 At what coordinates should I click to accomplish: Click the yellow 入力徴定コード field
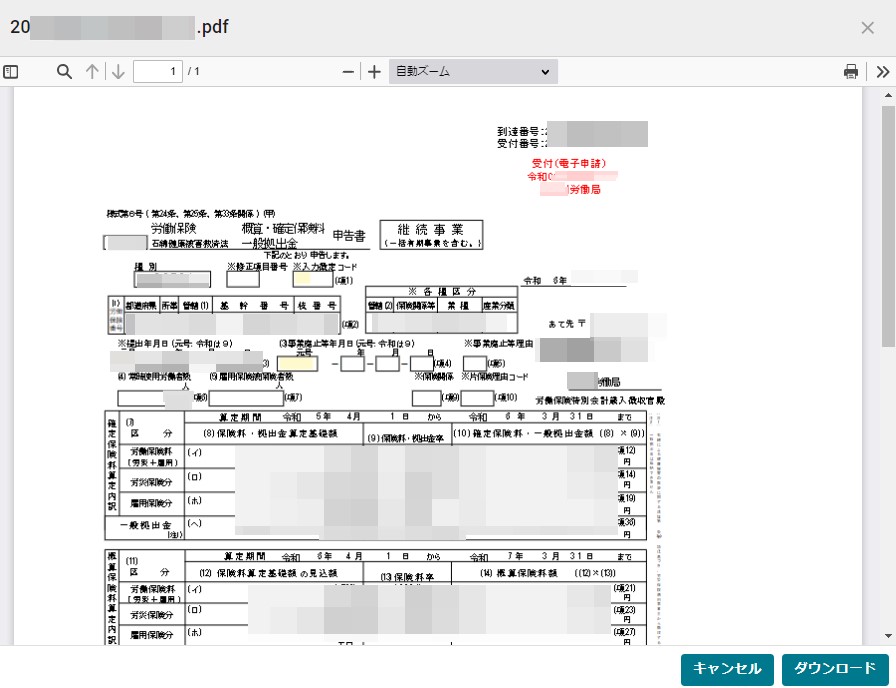coord(312,279)
